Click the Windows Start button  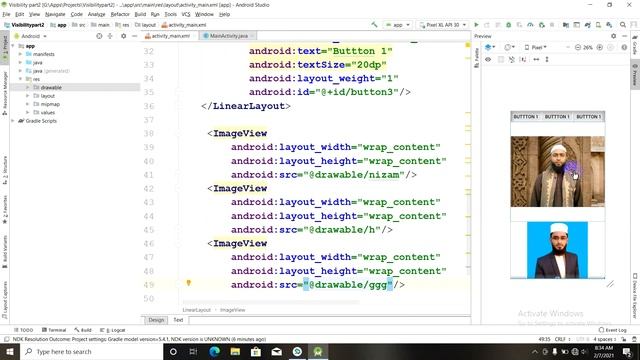pos(10,351)
